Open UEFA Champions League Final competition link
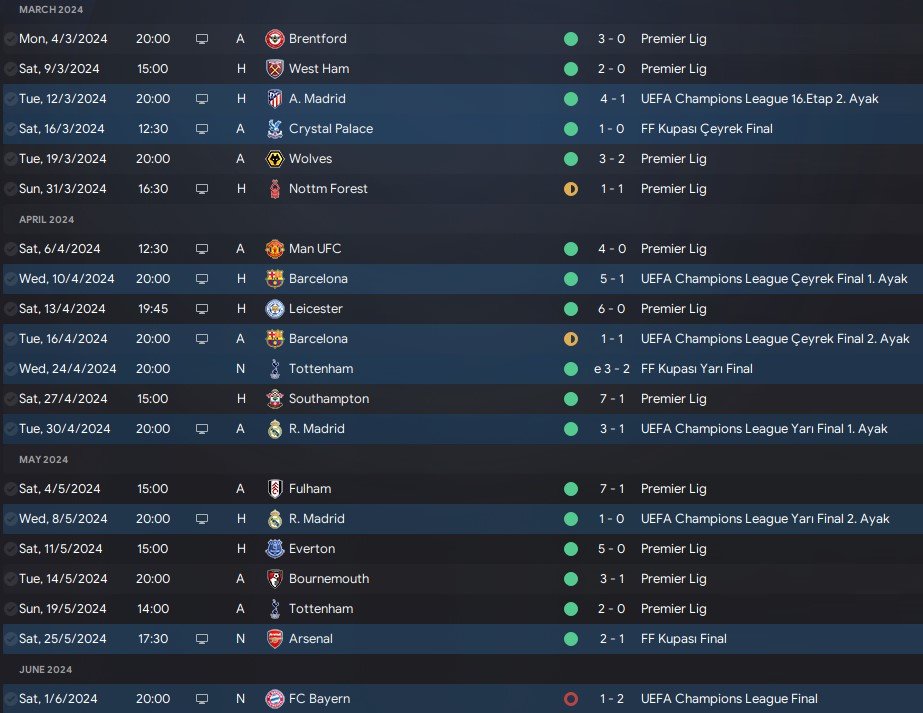923x713 pixels. (x=728, y=699)
